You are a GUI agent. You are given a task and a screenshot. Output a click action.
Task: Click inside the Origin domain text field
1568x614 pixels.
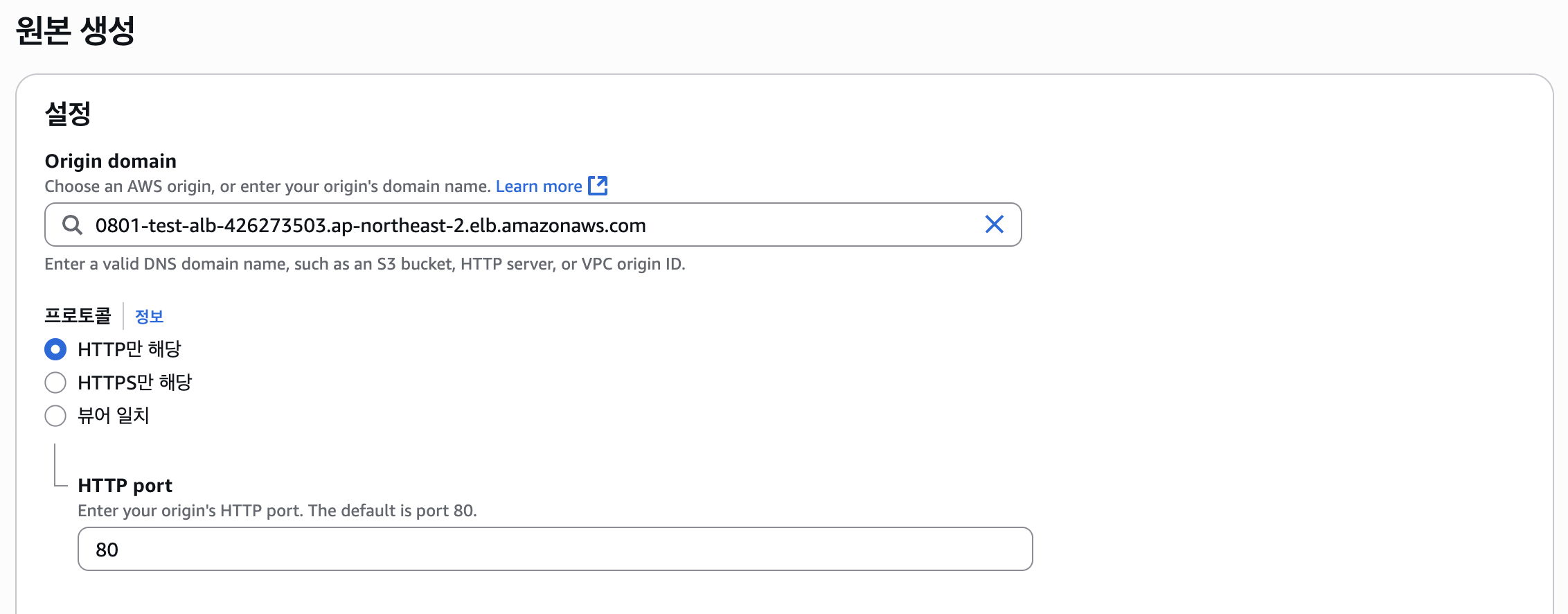click(526, 225)
